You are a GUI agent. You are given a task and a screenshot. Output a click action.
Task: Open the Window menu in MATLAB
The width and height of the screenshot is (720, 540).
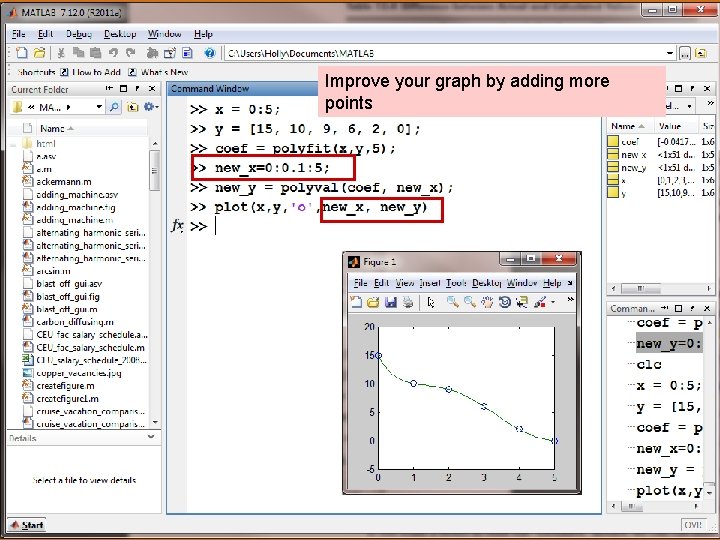tap(164, 34)
